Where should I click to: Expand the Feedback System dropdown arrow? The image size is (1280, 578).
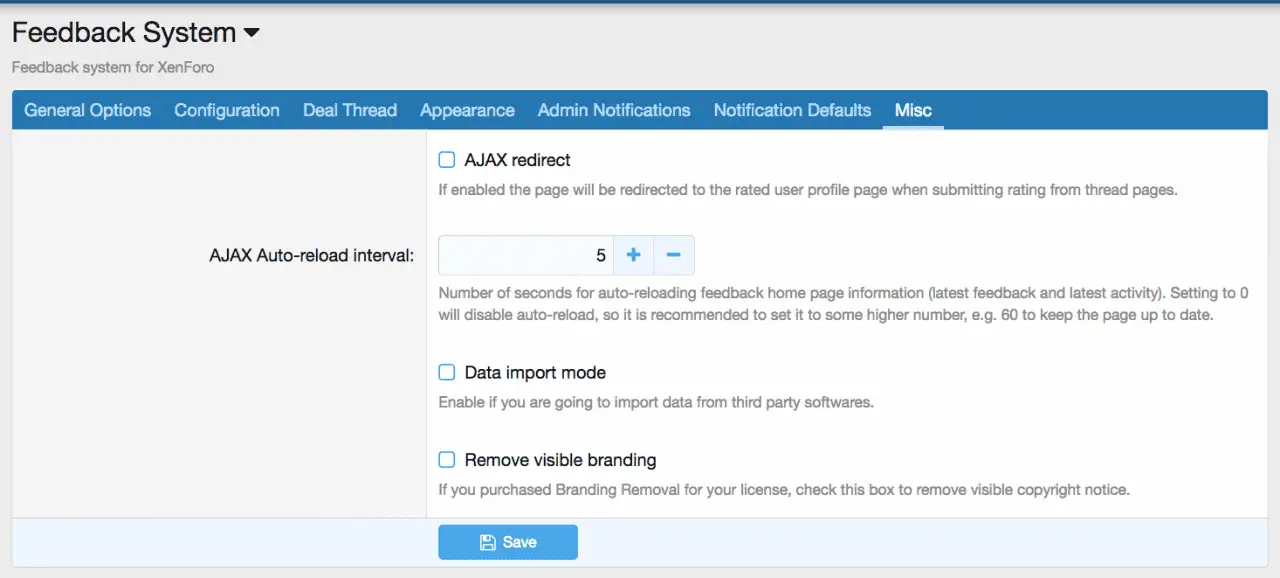click(x=252, y=33)
